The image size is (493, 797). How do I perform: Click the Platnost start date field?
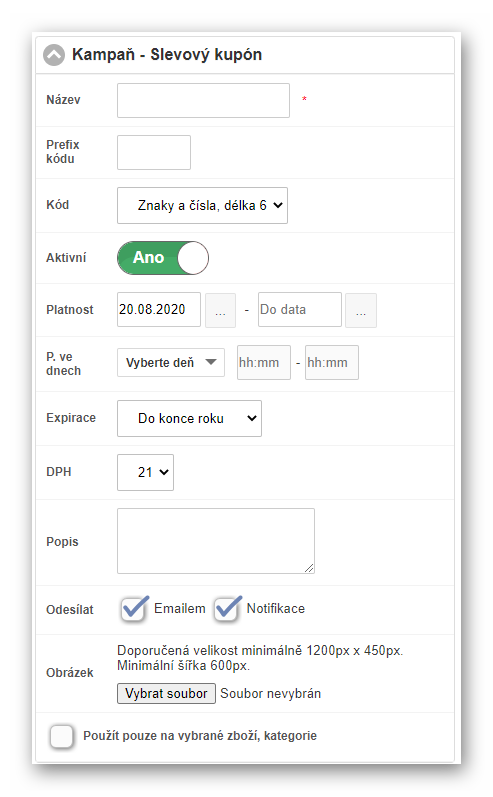click(159, 310)
